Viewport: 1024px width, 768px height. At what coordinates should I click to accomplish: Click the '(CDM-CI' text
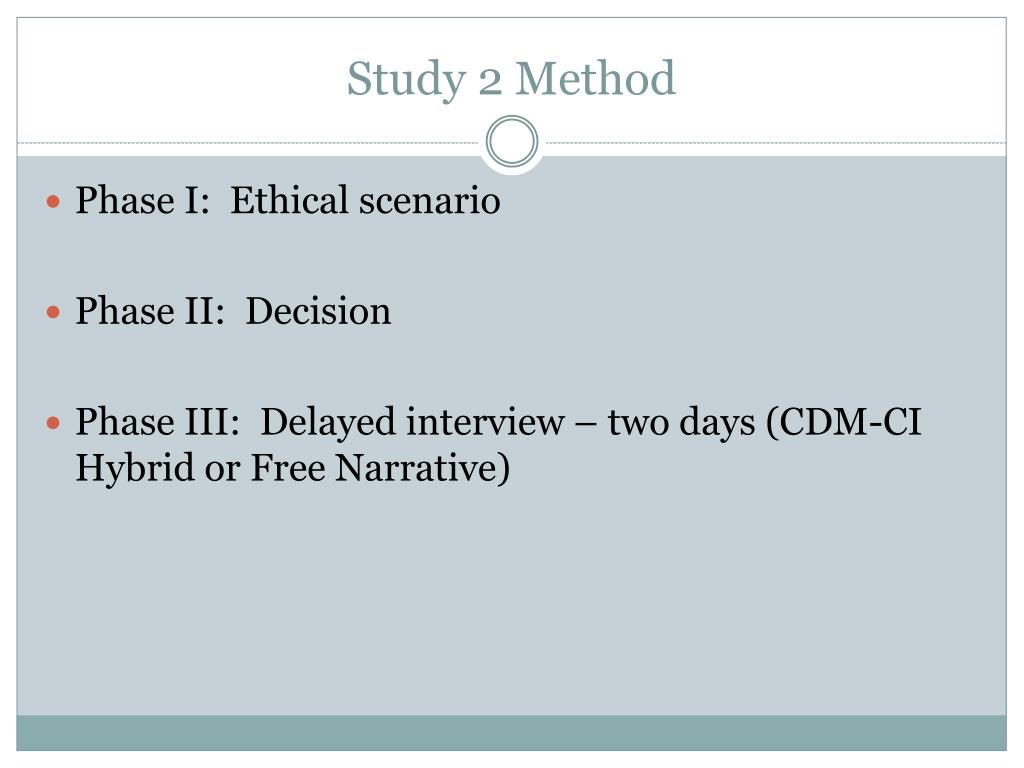point(843,423)
